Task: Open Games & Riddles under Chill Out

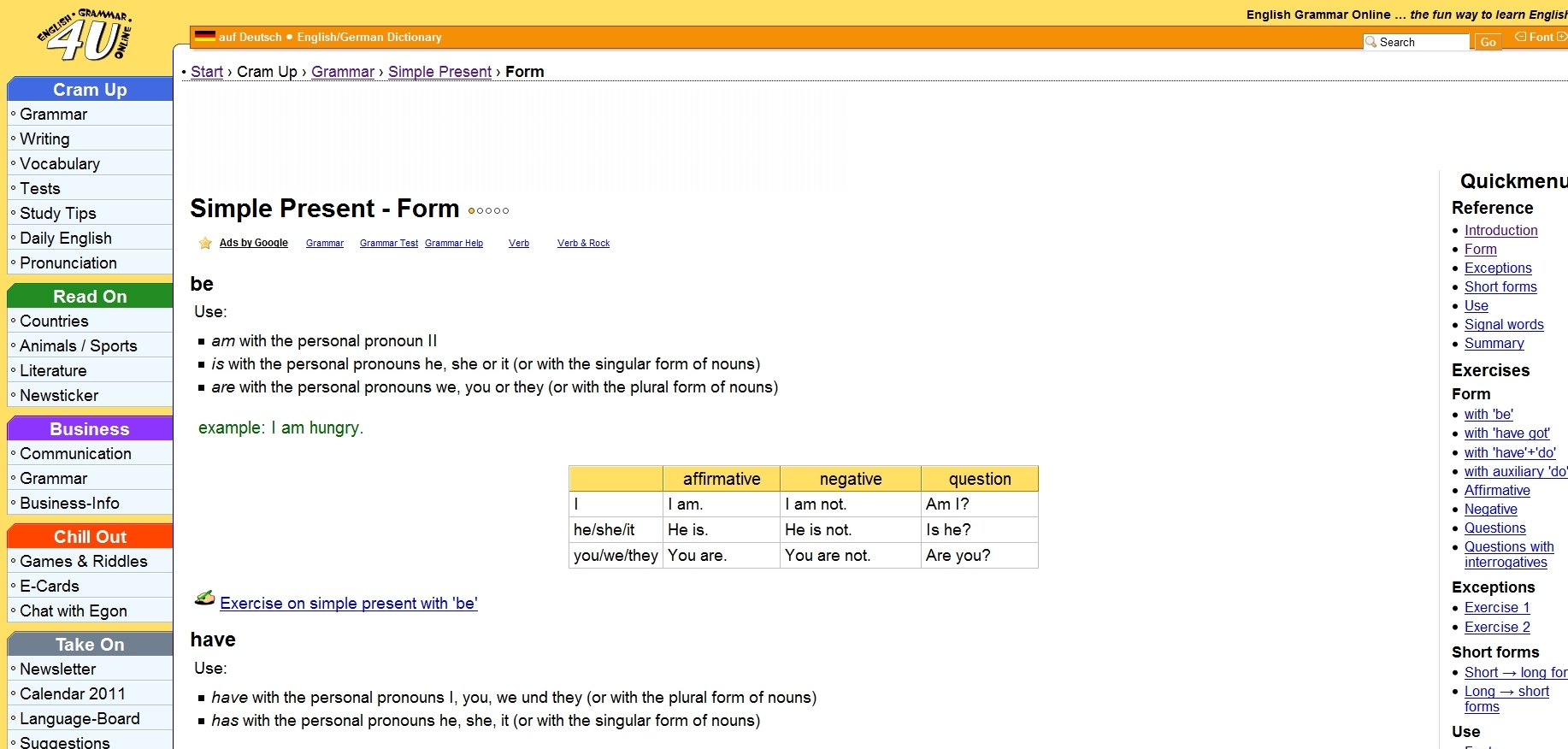Action: pyautogui.click(x=83, y=562)
